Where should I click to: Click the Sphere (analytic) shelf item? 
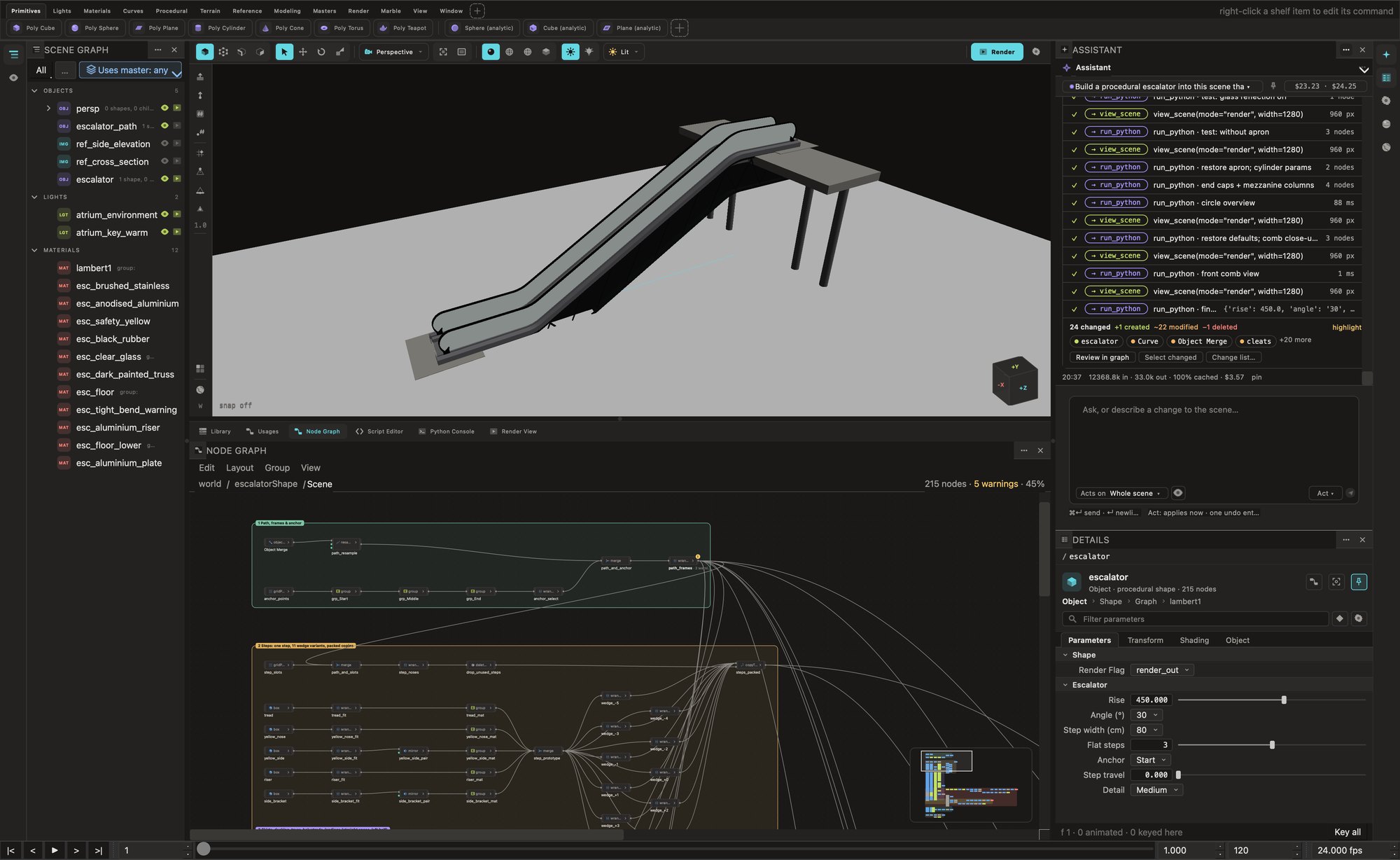[x=482, y=28]
